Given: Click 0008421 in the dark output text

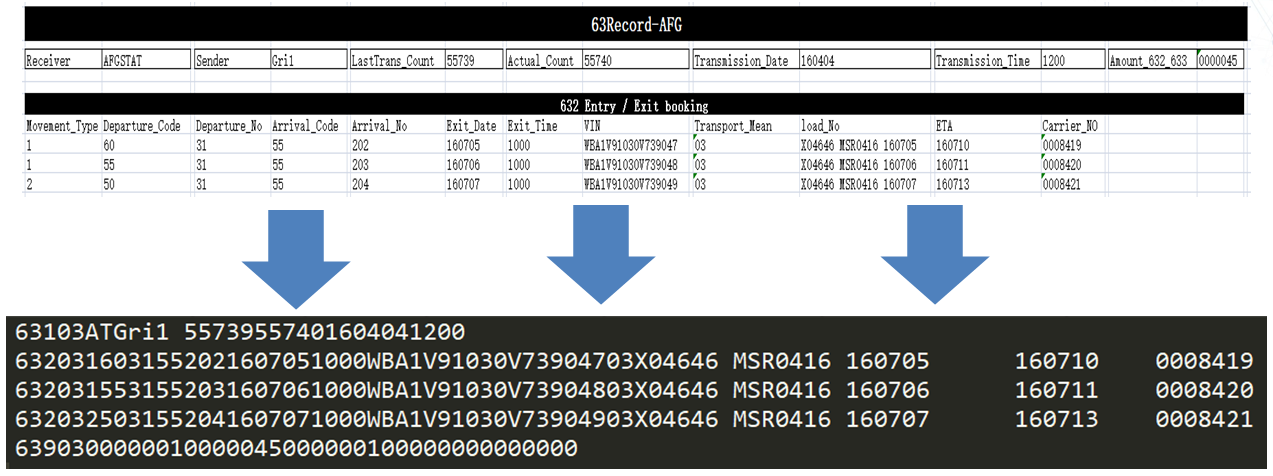Looking at the screenshot, I should click(x=1204, y=420).
